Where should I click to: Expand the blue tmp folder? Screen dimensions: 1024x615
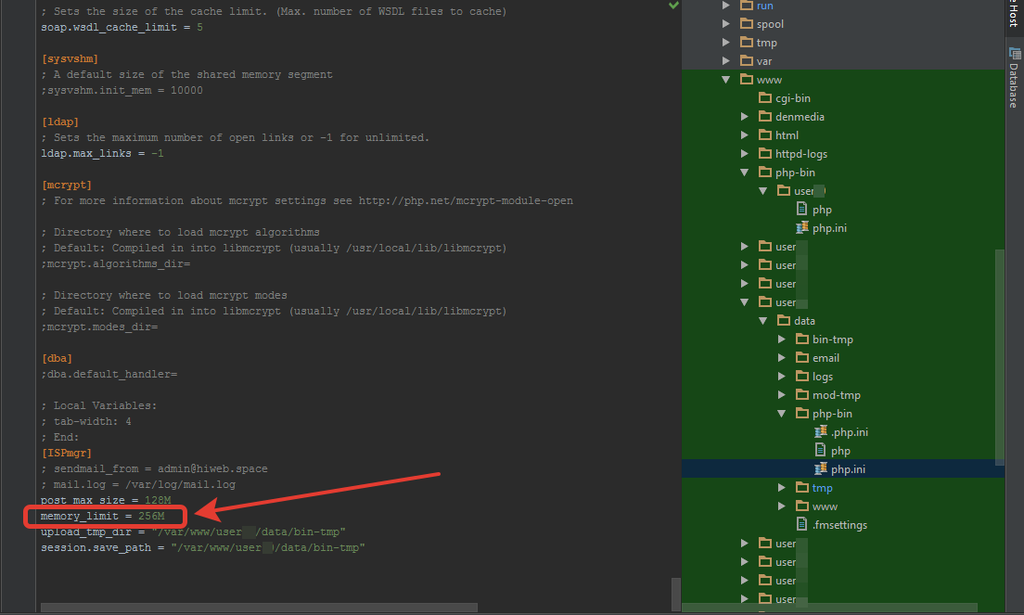pos(782,488)
